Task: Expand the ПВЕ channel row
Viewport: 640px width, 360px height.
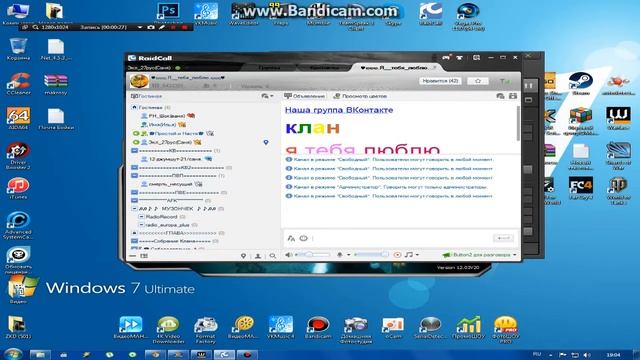Action: click(134, 192)
